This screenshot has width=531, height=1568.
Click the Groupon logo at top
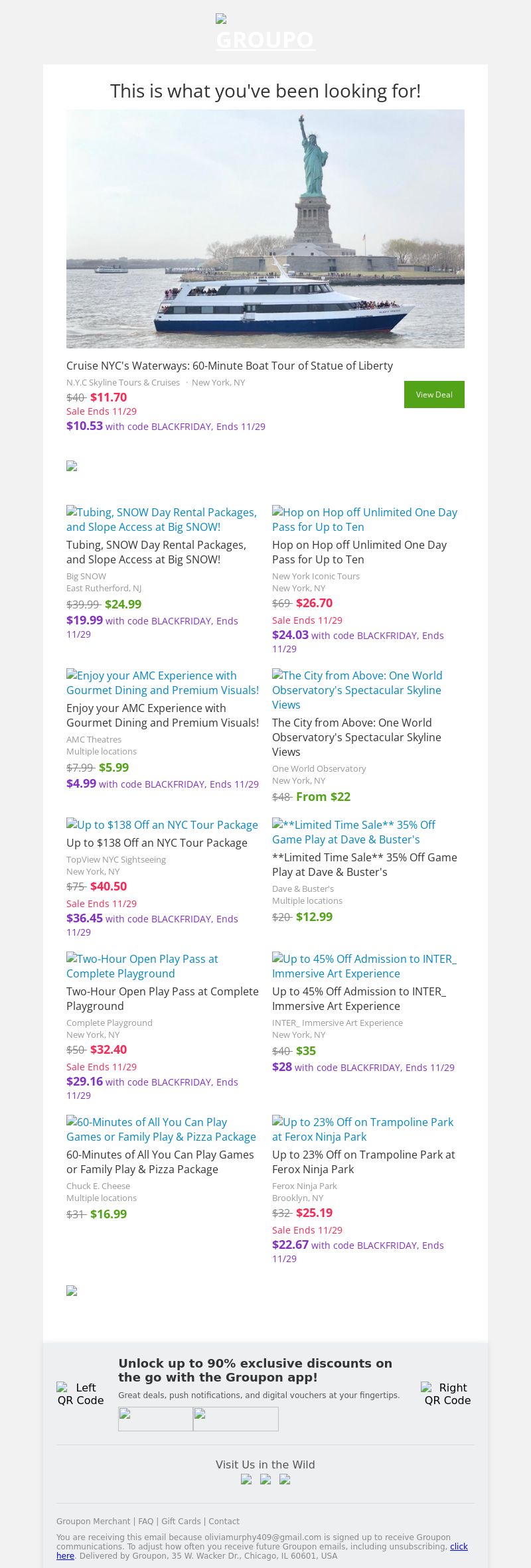(265, 33)
